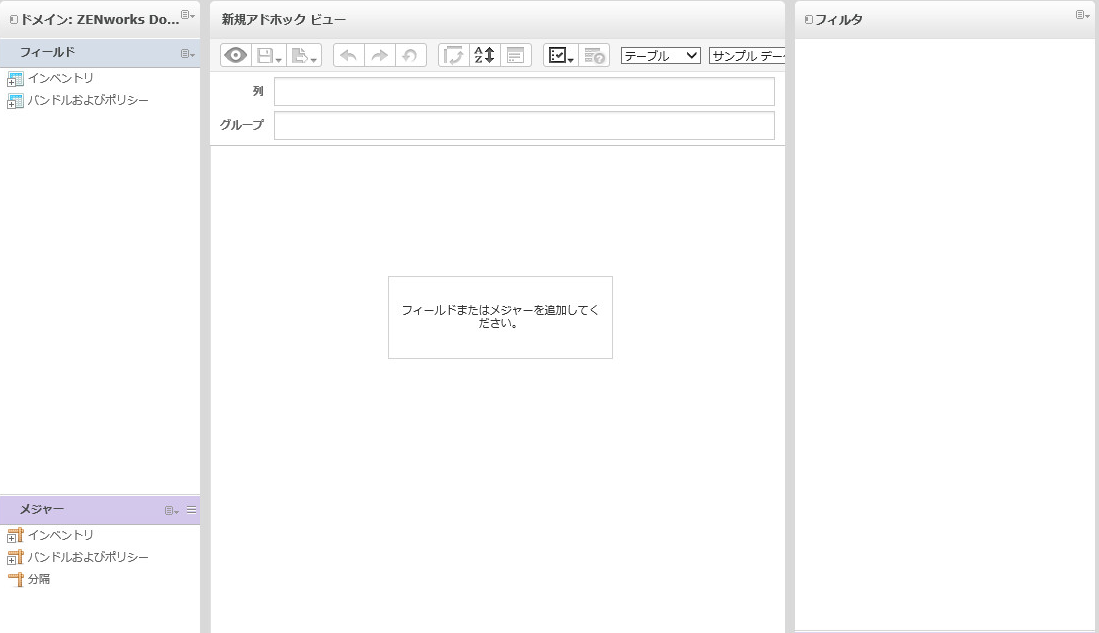Open the view options checklist dropdown
This screenshot has width=1099, height=633.
(561, 55)
